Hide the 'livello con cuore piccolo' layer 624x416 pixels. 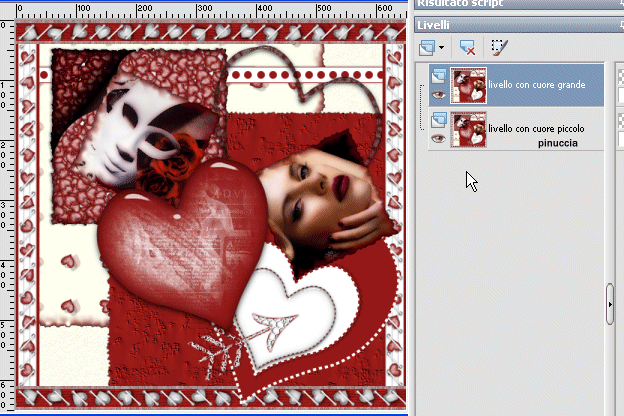point(438,139)
